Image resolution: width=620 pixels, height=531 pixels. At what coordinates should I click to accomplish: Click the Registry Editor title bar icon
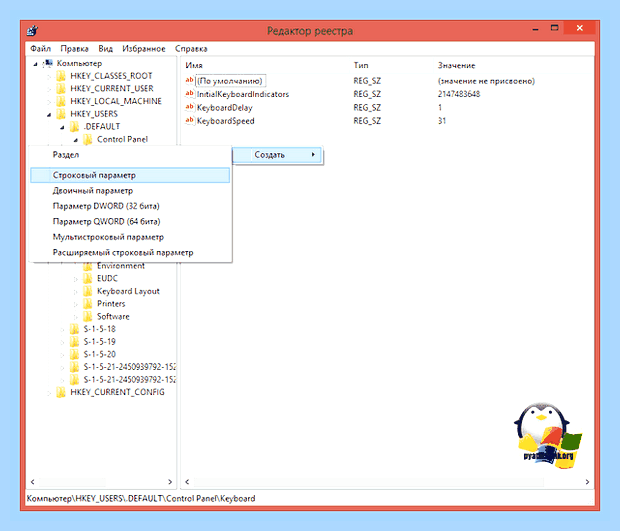pos(33,30)
